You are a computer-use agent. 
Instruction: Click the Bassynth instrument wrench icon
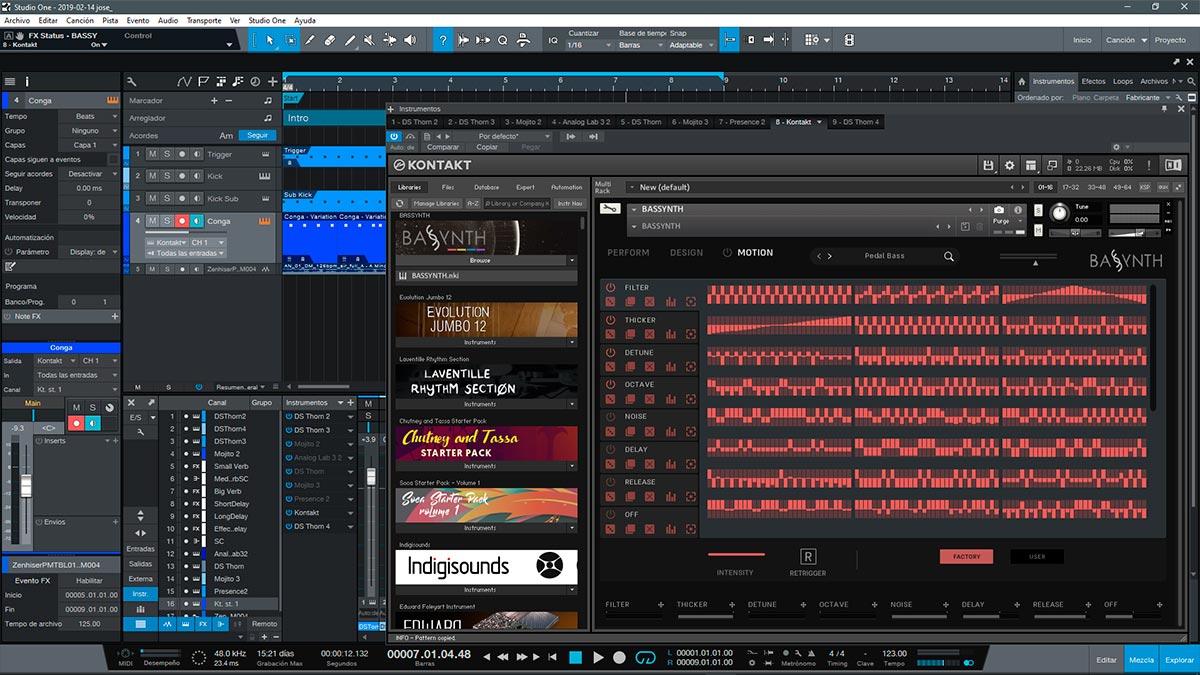click(610, 208)
